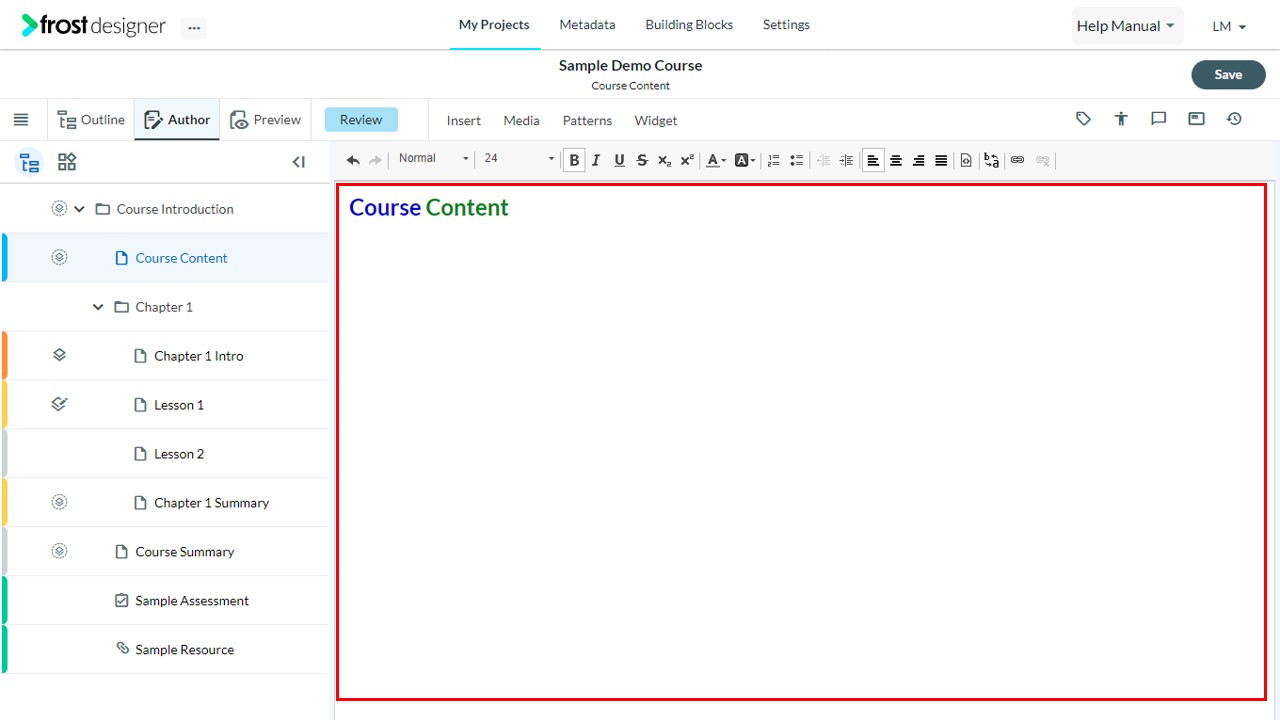The image size is (1280, 720).
Task: Open the Insert menu
Action: [x=464, y=120]
